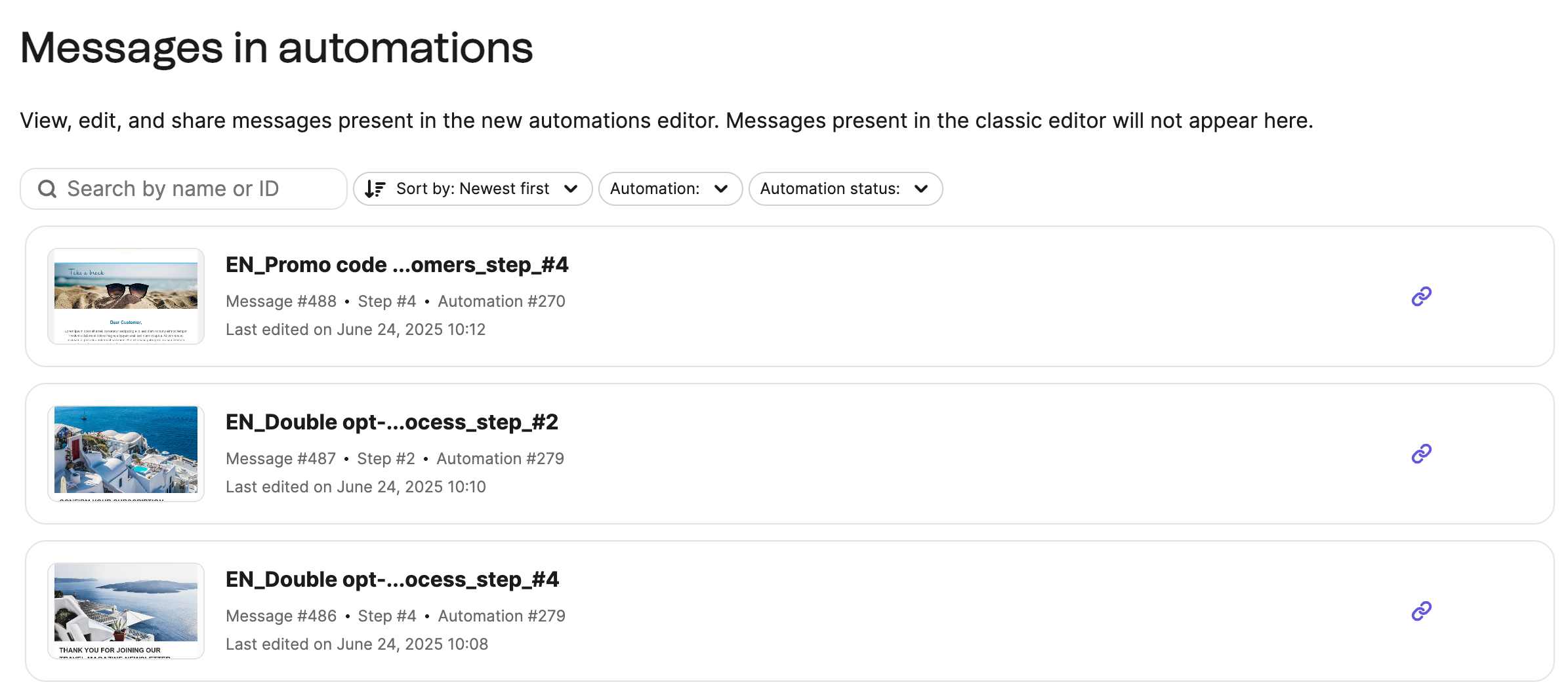Open the travel newsletter email thumbnail
This screenshot has height=691, width=1568.
(126, 611)
